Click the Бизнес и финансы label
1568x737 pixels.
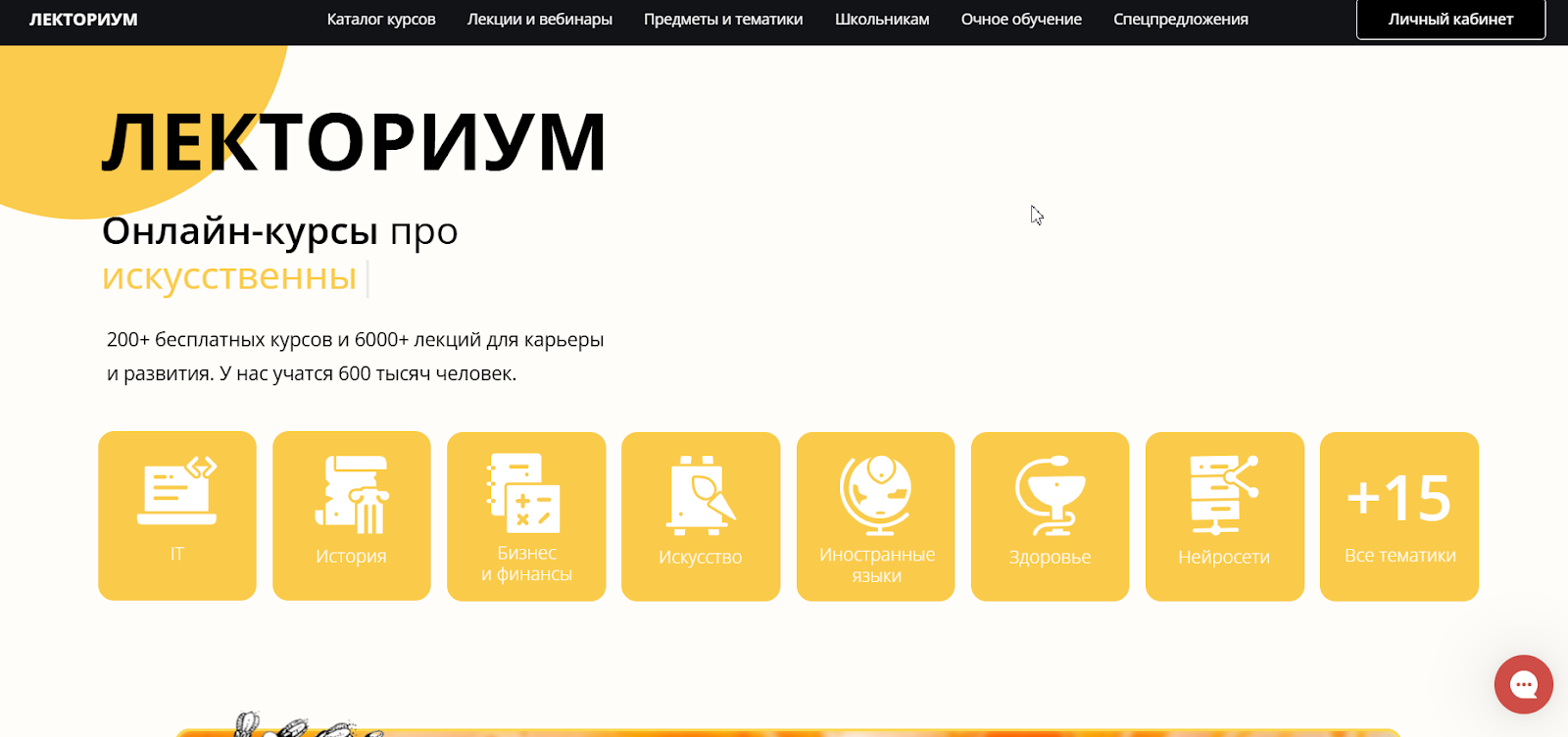[x=526, y=564]
